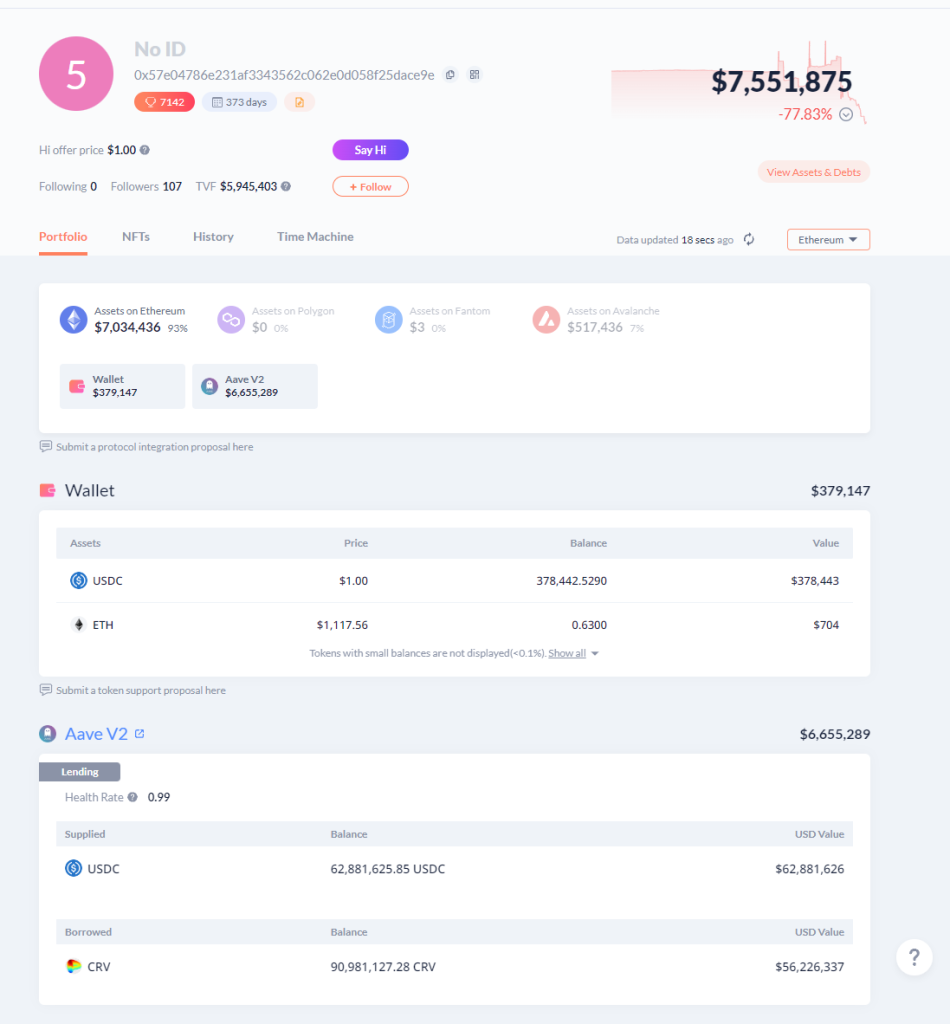Copy the wallet address icon
The image size is (950, 1024).
click(x=450, y=75)
